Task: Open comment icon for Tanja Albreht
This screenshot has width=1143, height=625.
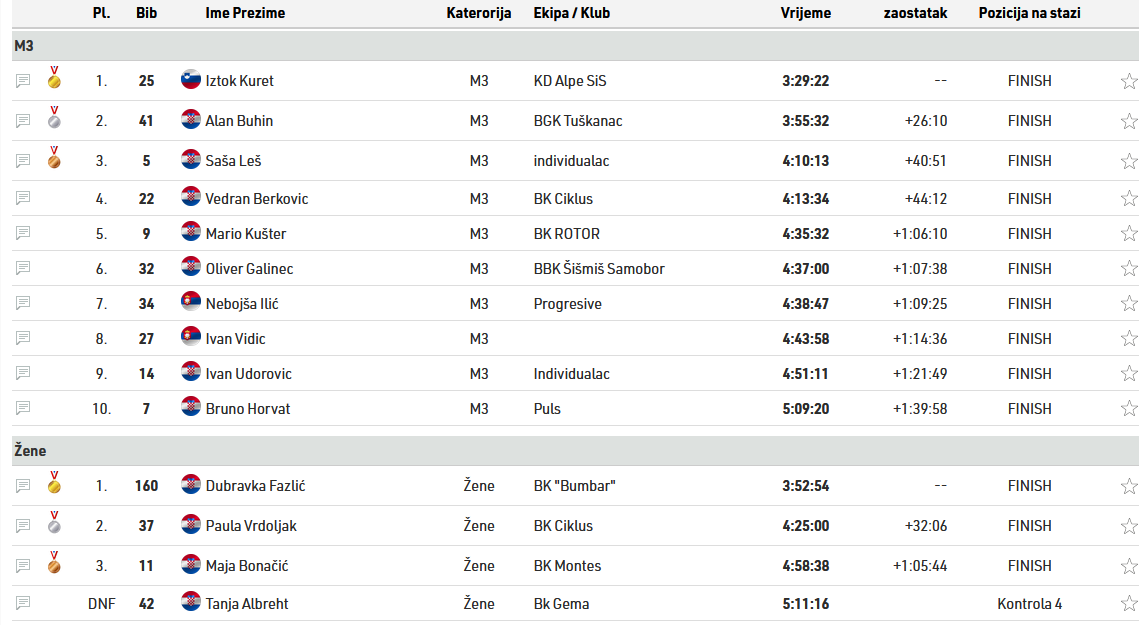Action: tap(23, 603)
